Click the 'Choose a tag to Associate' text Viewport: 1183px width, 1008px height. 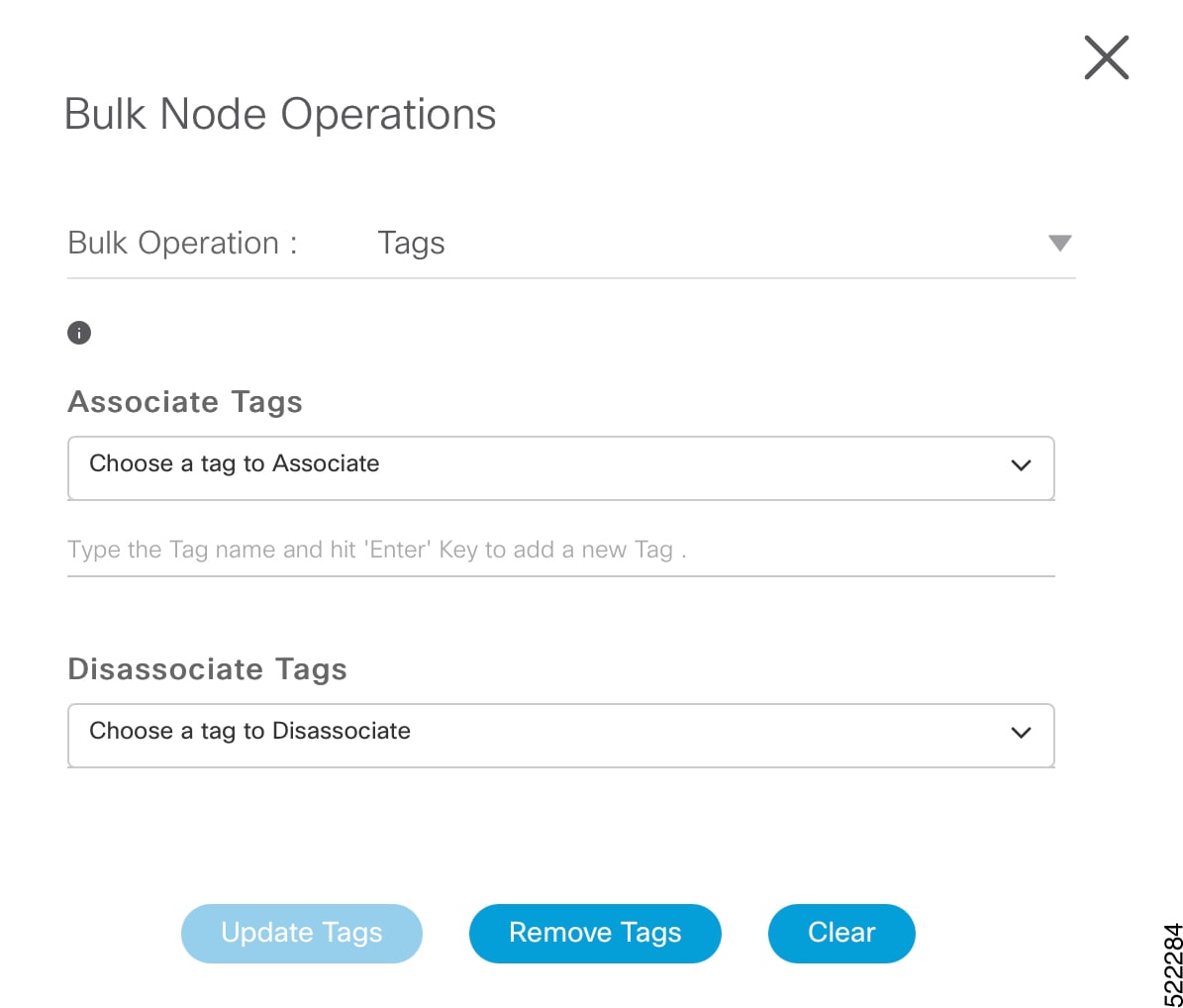coord(234,464)
